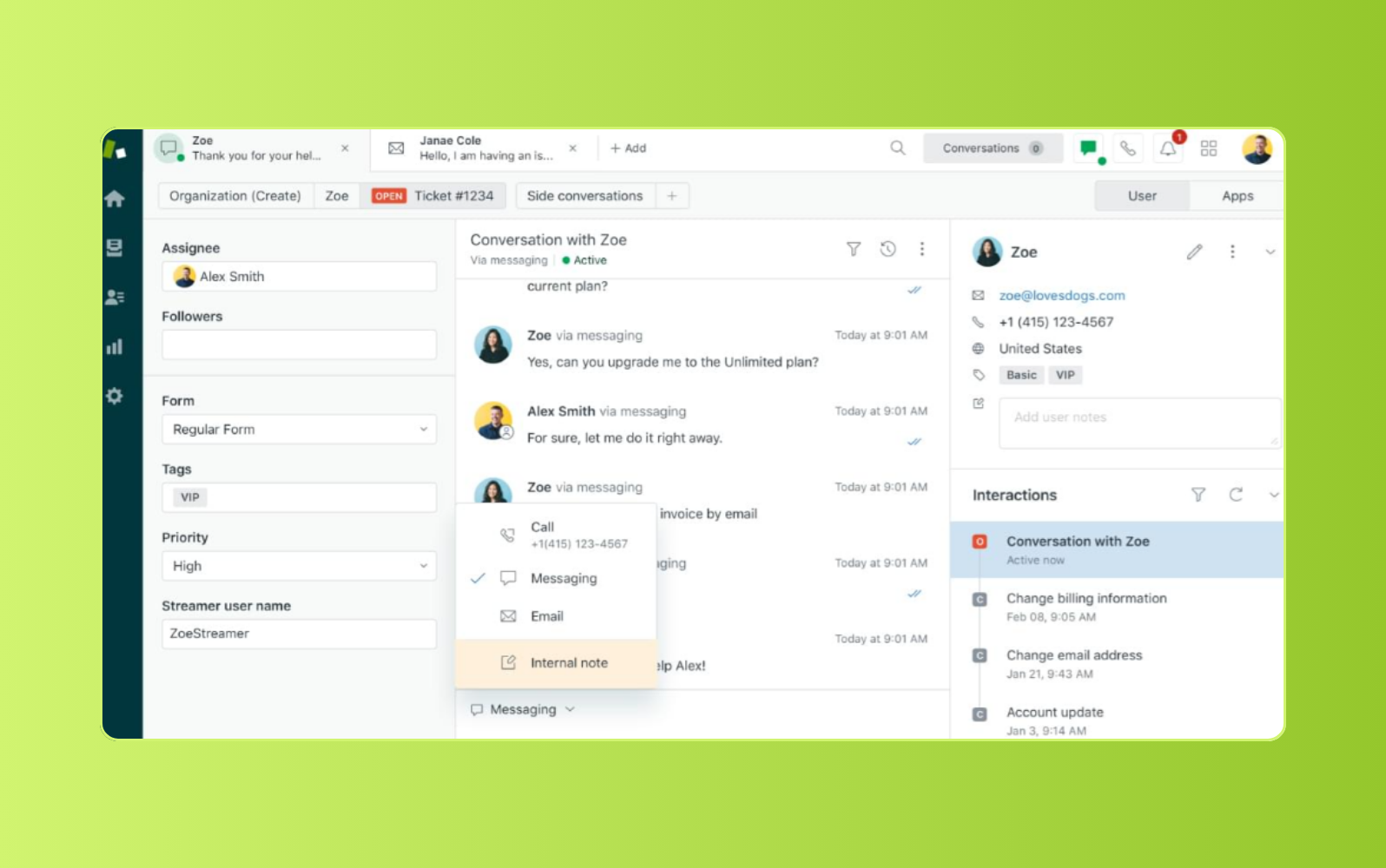Switch to the Apps context panel
1386x868 pixels.
click(x=1237, y=196)
